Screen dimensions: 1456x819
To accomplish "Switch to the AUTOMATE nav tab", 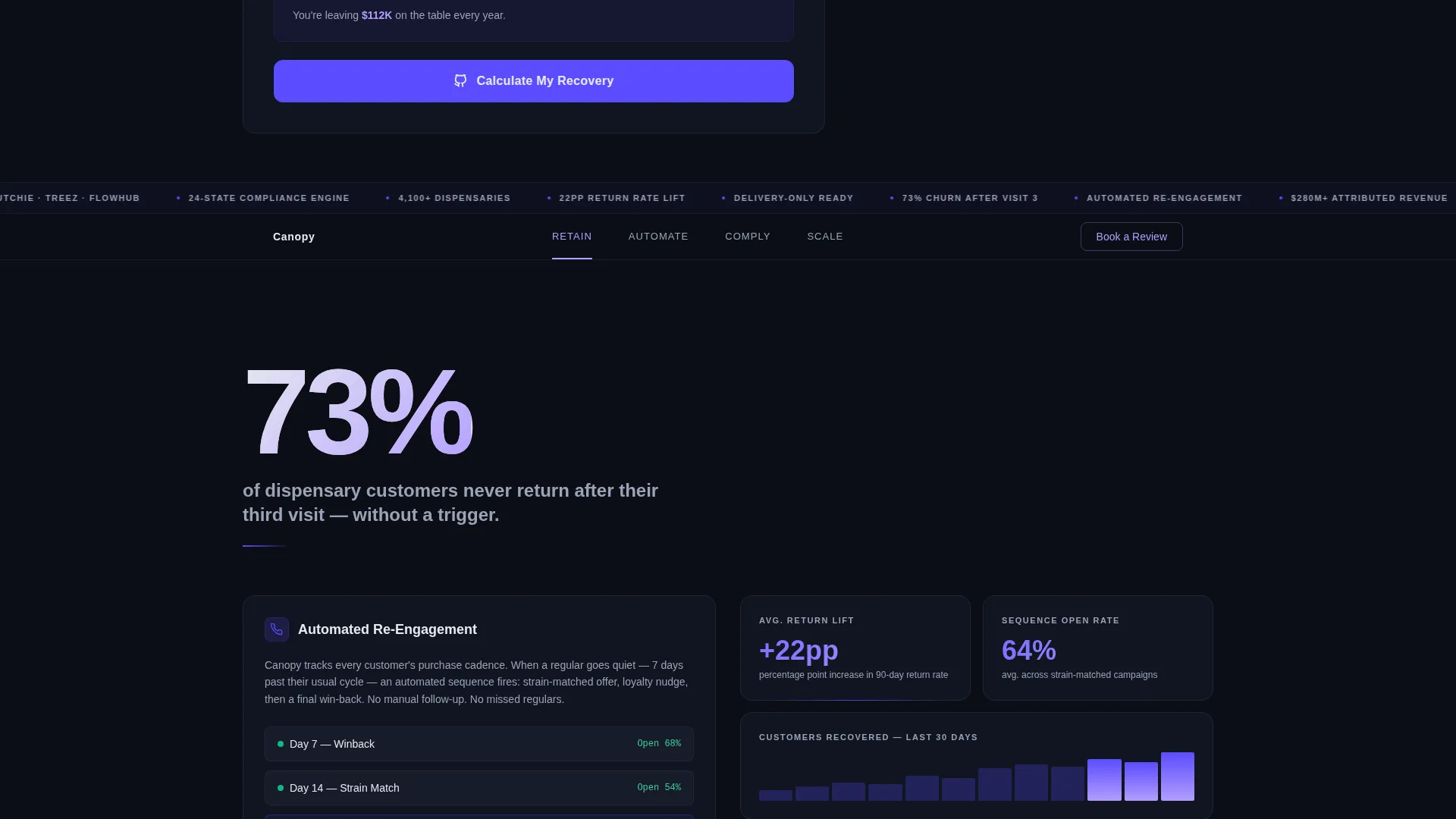I will pos(658,237).
